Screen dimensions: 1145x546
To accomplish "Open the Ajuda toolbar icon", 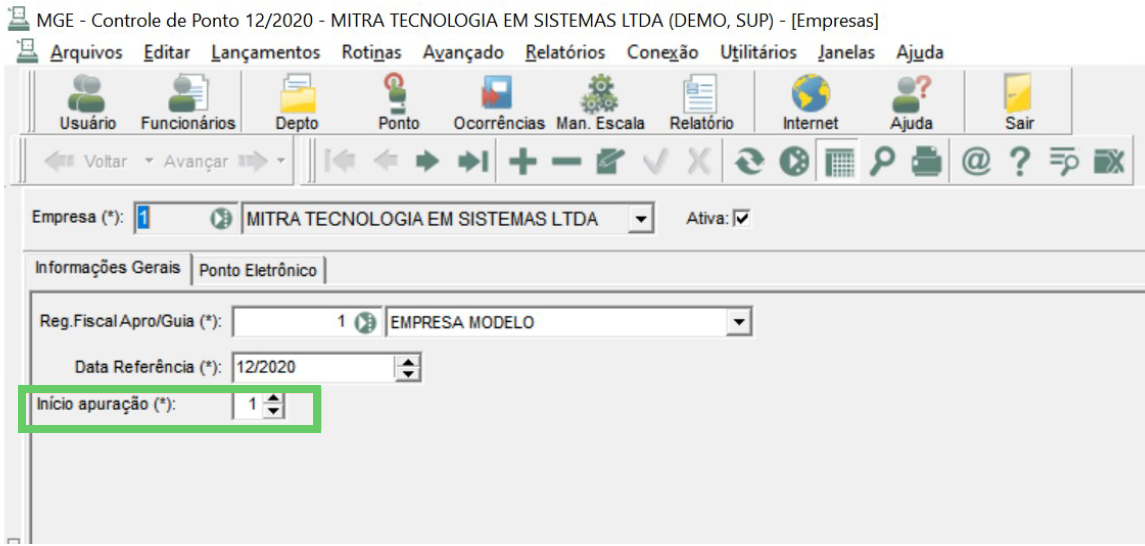I will (911, 102).
